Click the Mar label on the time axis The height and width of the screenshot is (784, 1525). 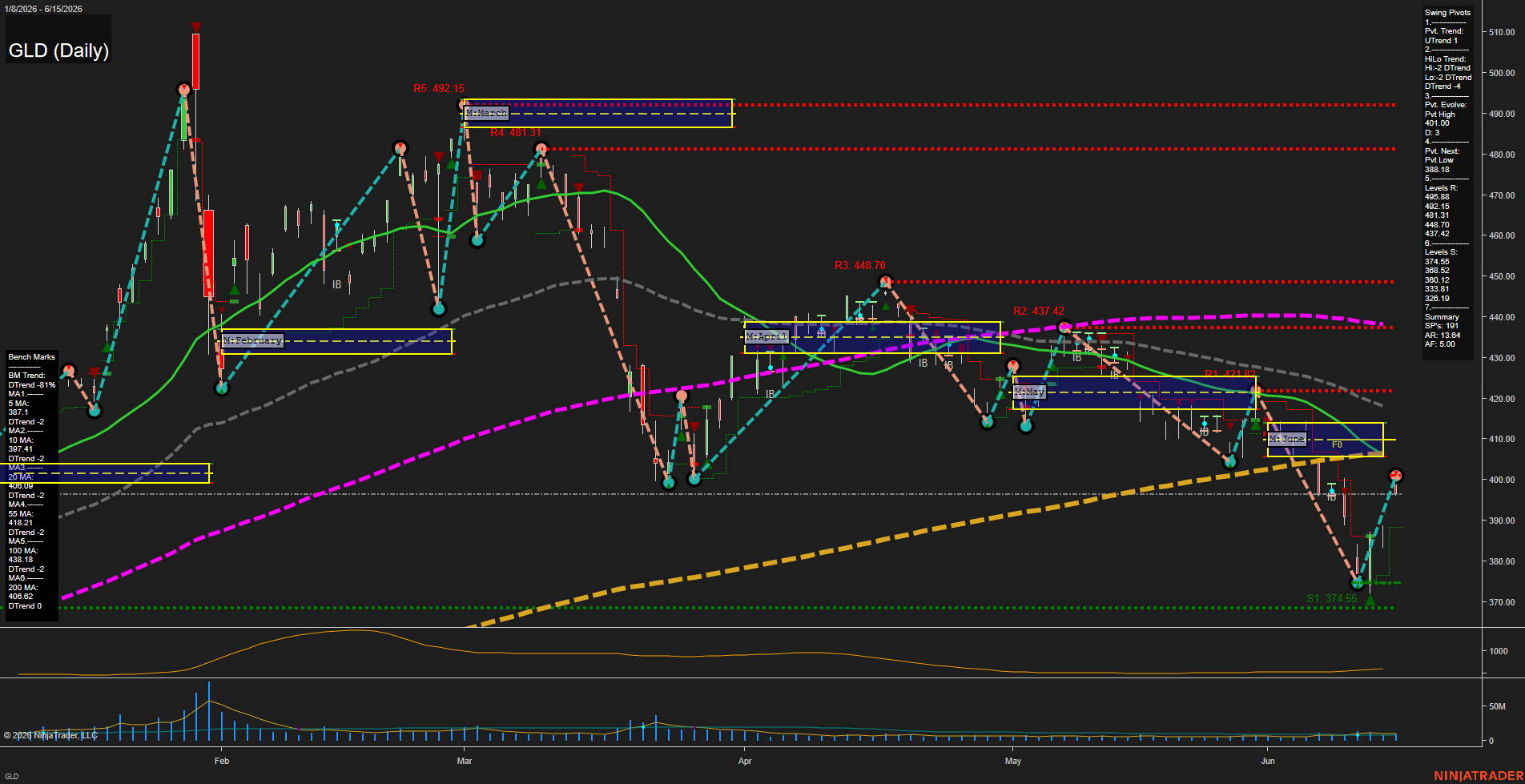465,761
